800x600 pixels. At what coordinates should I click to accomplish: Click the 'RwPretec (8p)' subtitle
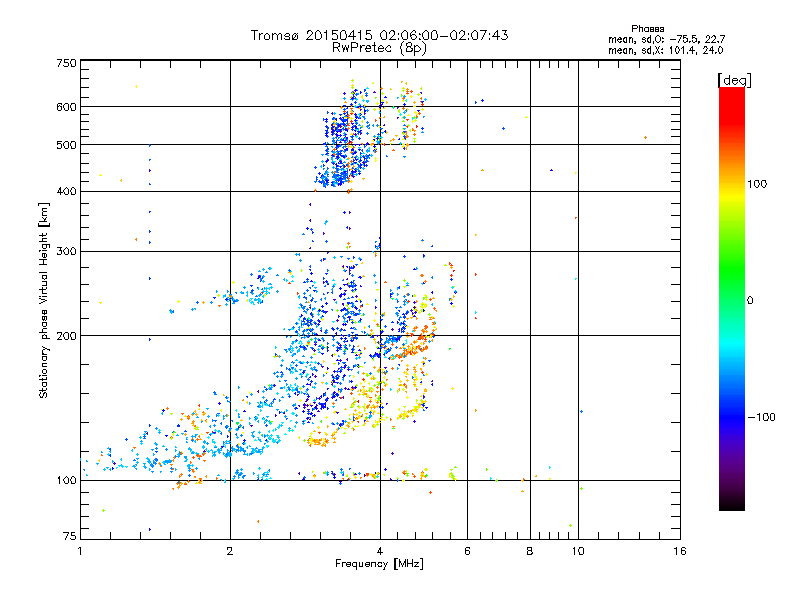point(379,48)
